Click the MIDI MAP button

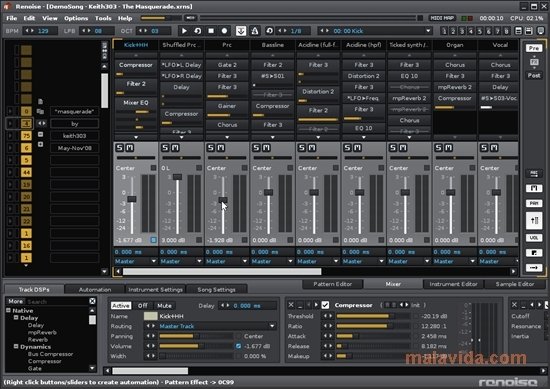point(442,18)
